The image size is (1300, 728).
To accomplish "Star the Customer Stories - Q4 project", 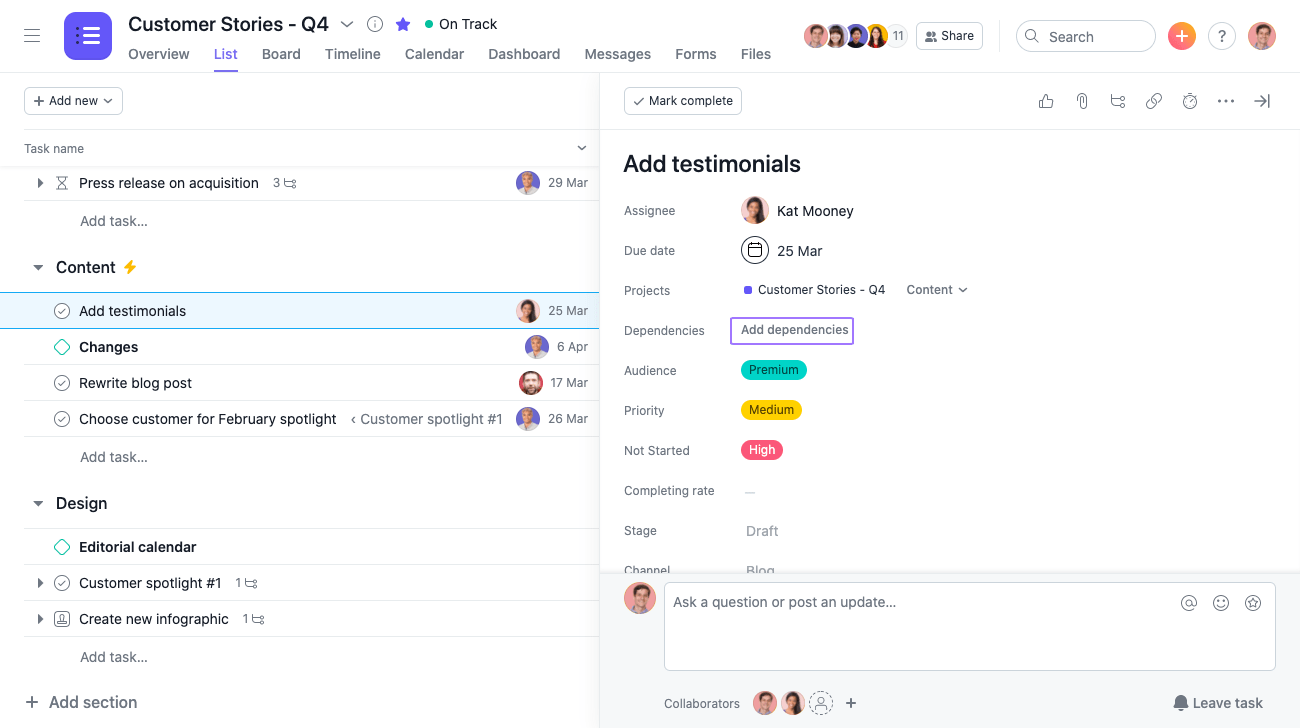I will click(x=402, y=23).
